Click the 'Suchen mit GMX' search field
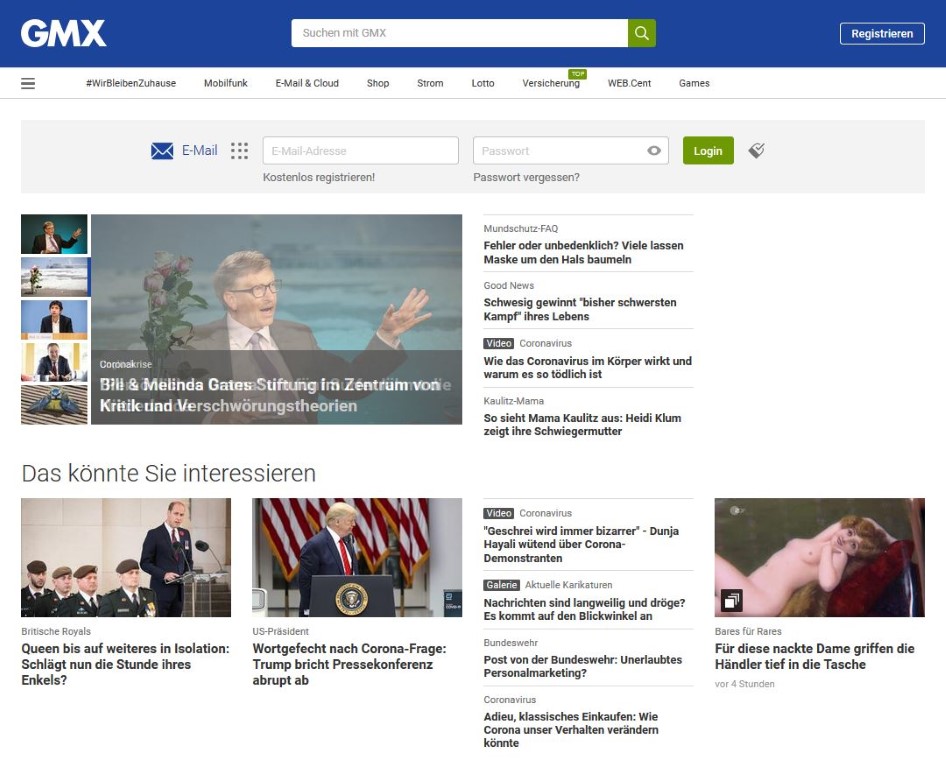The height and width of the screenshot is (768, 946). pyautogui.click(x=459, y=33)
